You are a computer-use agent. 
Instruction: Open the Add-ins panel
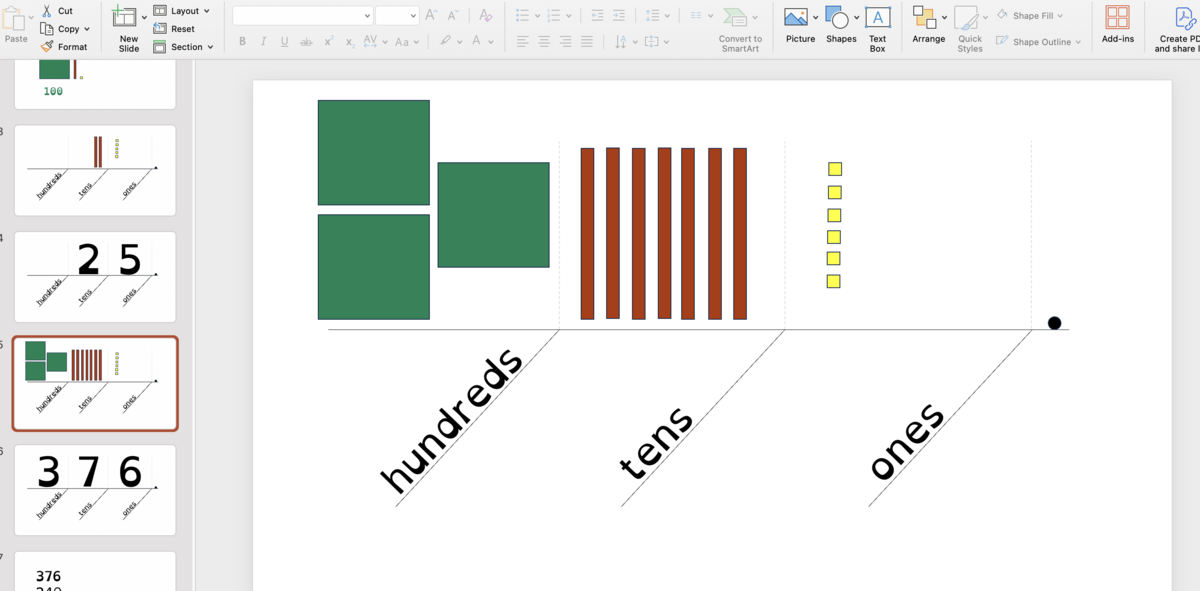click(1117, 25)
